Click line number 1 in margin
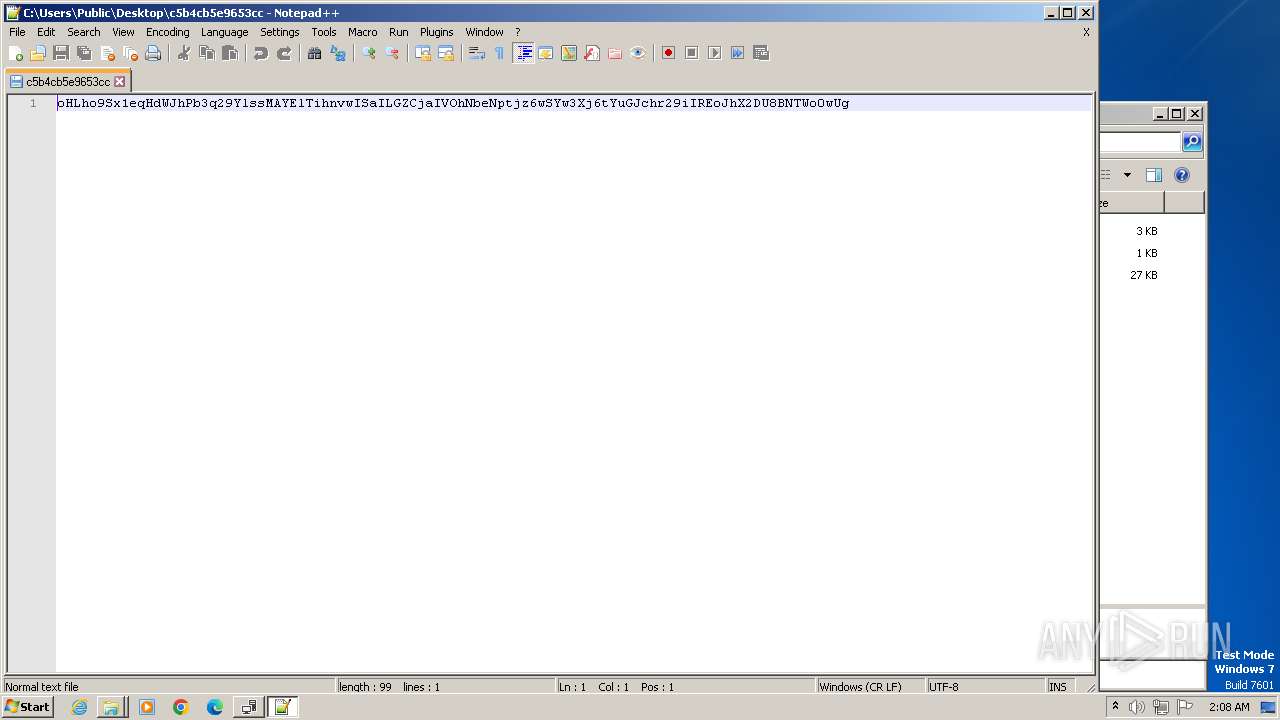The height and width of the screenshot is (720, 1280). (33, 103)
